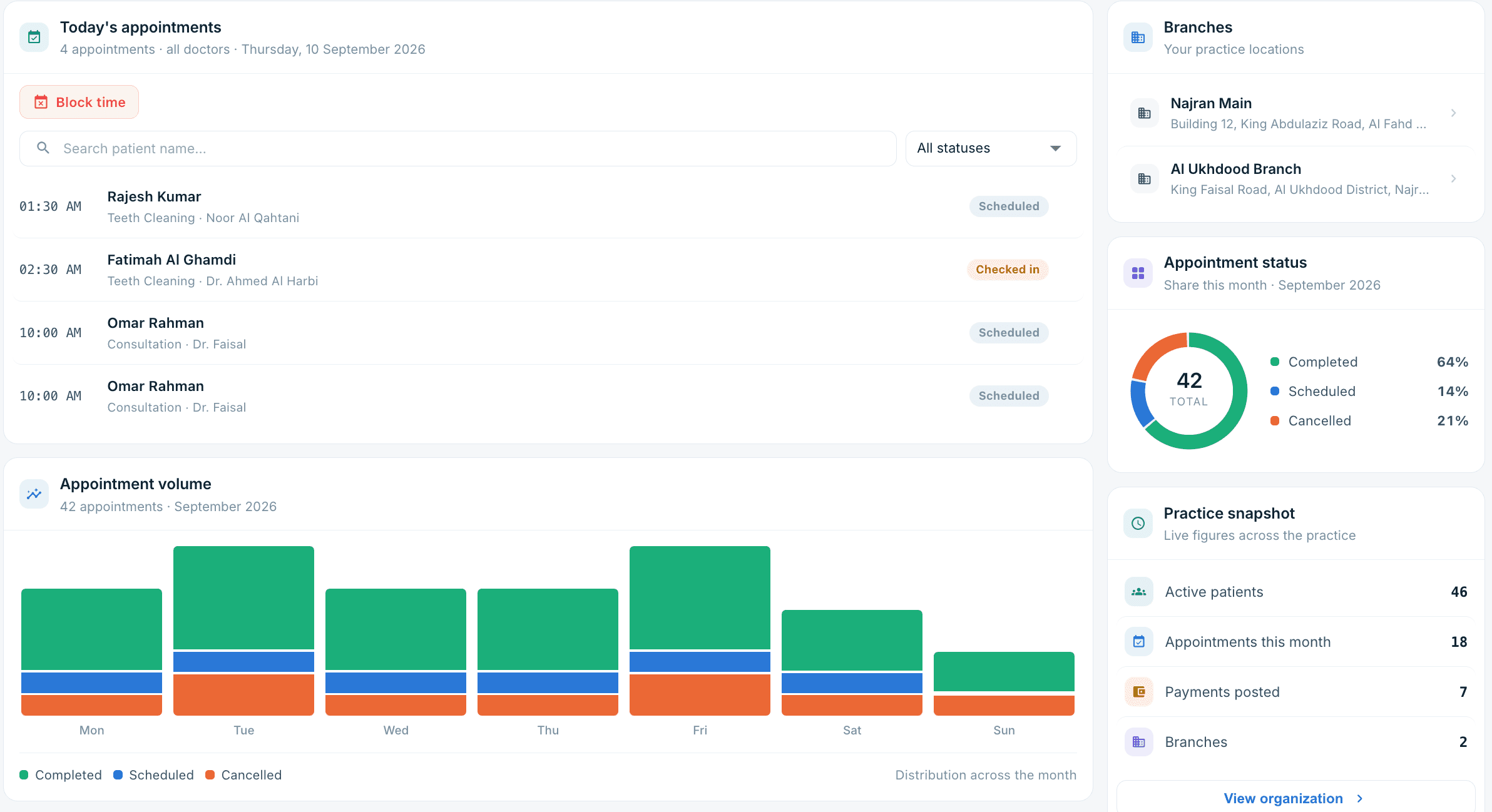Click Rajesh Kumar's Scheduled status badge
Image resolution: width=1492 pixels, height=812 pixels.
pos(1009,206)
